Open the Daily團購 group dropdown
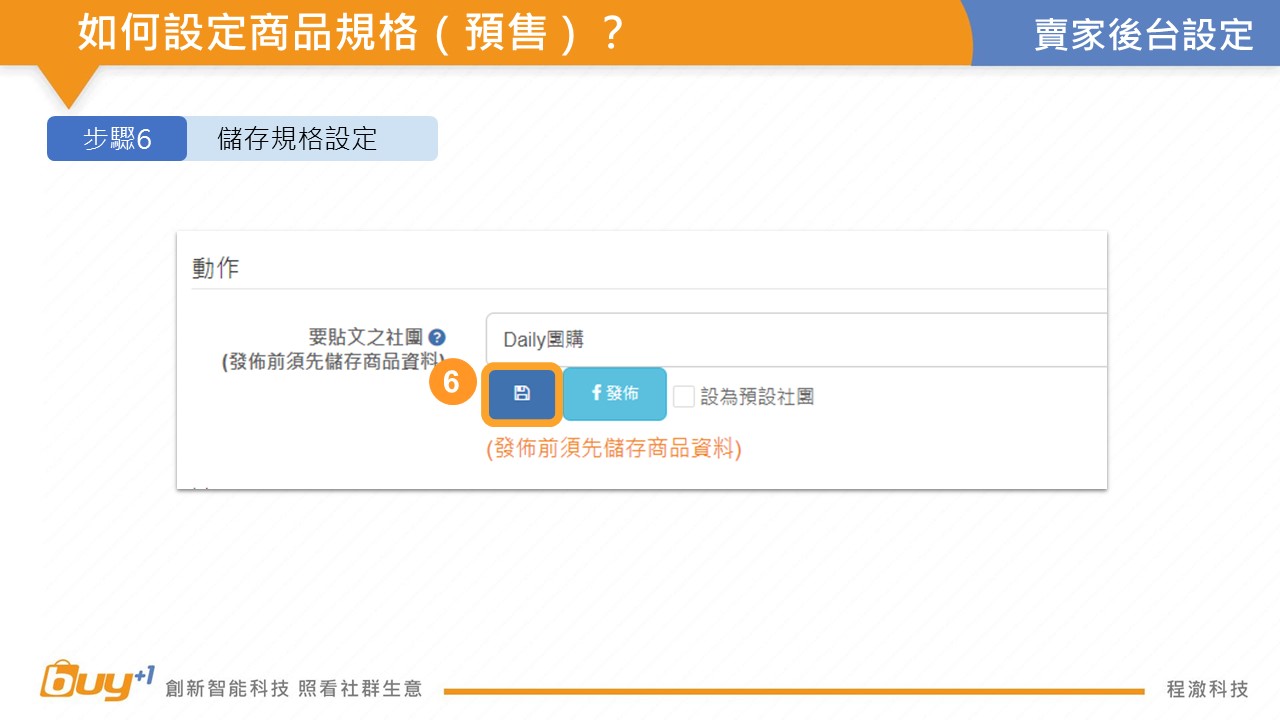Image resolution: width=1280 pixels, height=720 pixels. (x=796, y=340)
